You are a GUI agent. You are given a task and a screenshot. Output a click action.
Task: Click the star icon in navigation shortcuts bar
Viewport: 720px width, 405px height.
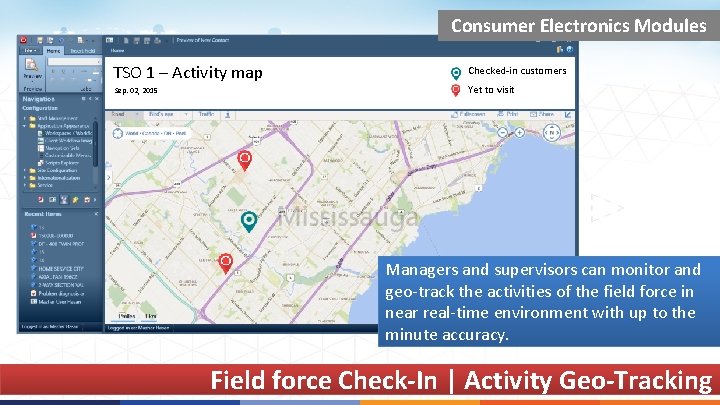pos(75,200)
